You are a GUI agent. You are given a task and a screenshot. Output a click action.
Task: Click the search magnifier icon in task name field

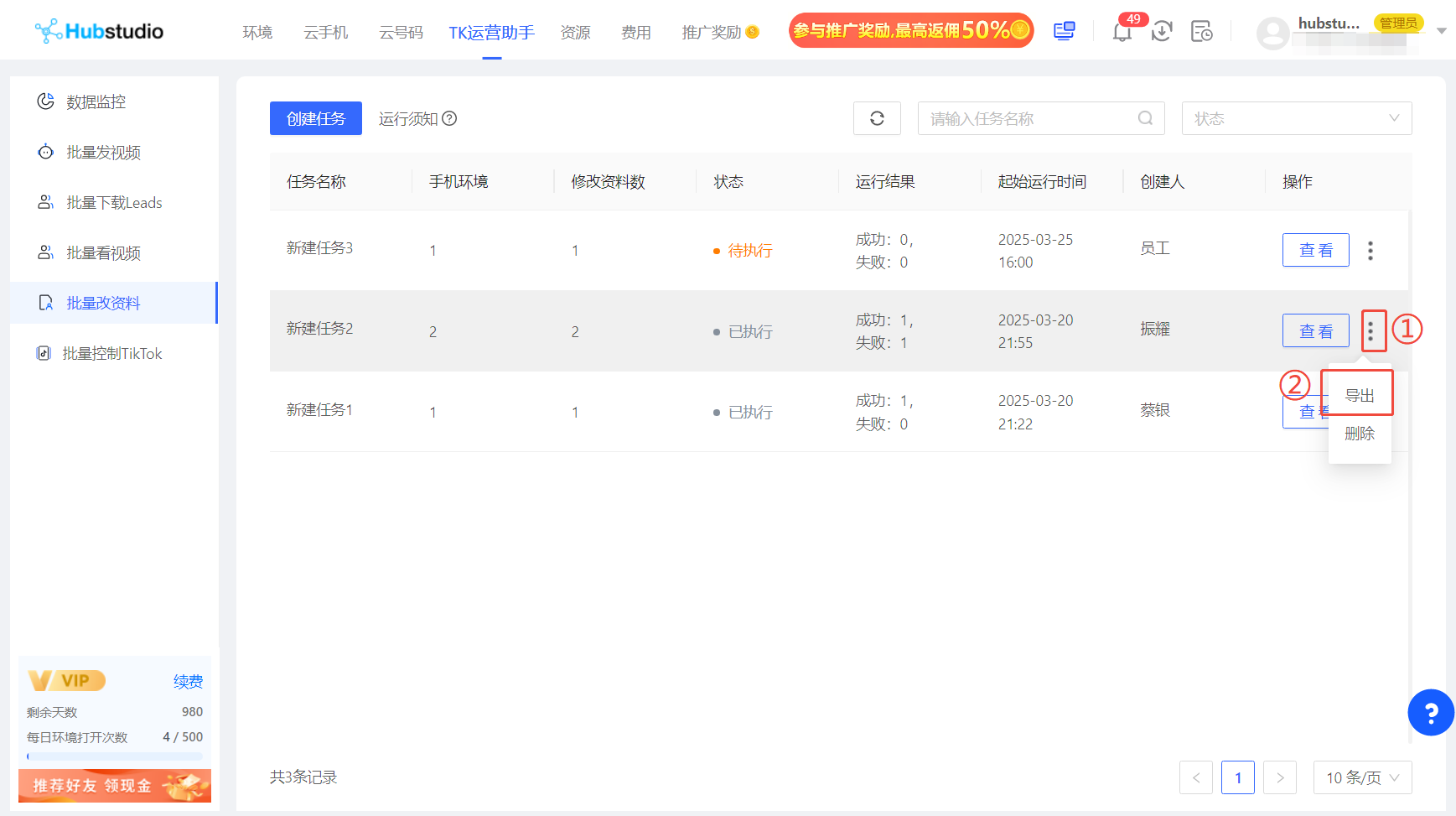(1145, 118)
